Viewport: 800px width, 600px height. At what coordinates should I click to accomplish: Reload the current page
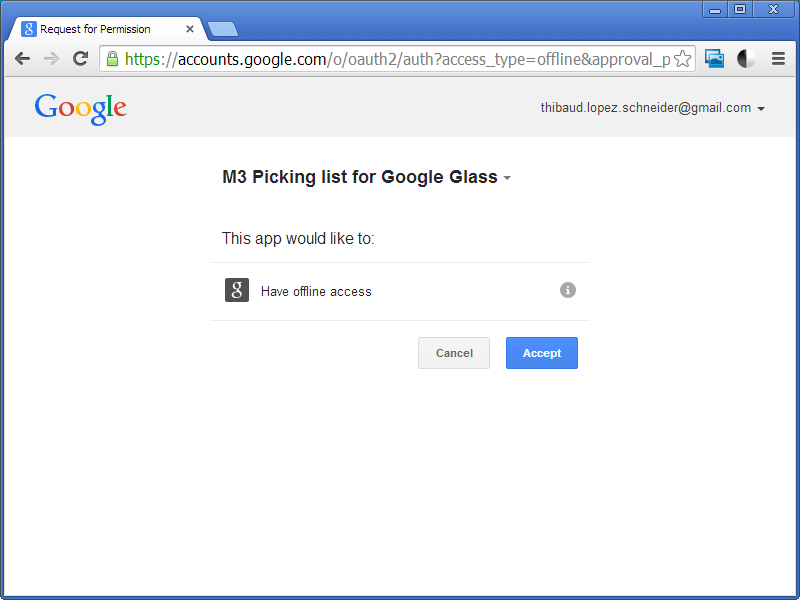(x=81, y=59)
